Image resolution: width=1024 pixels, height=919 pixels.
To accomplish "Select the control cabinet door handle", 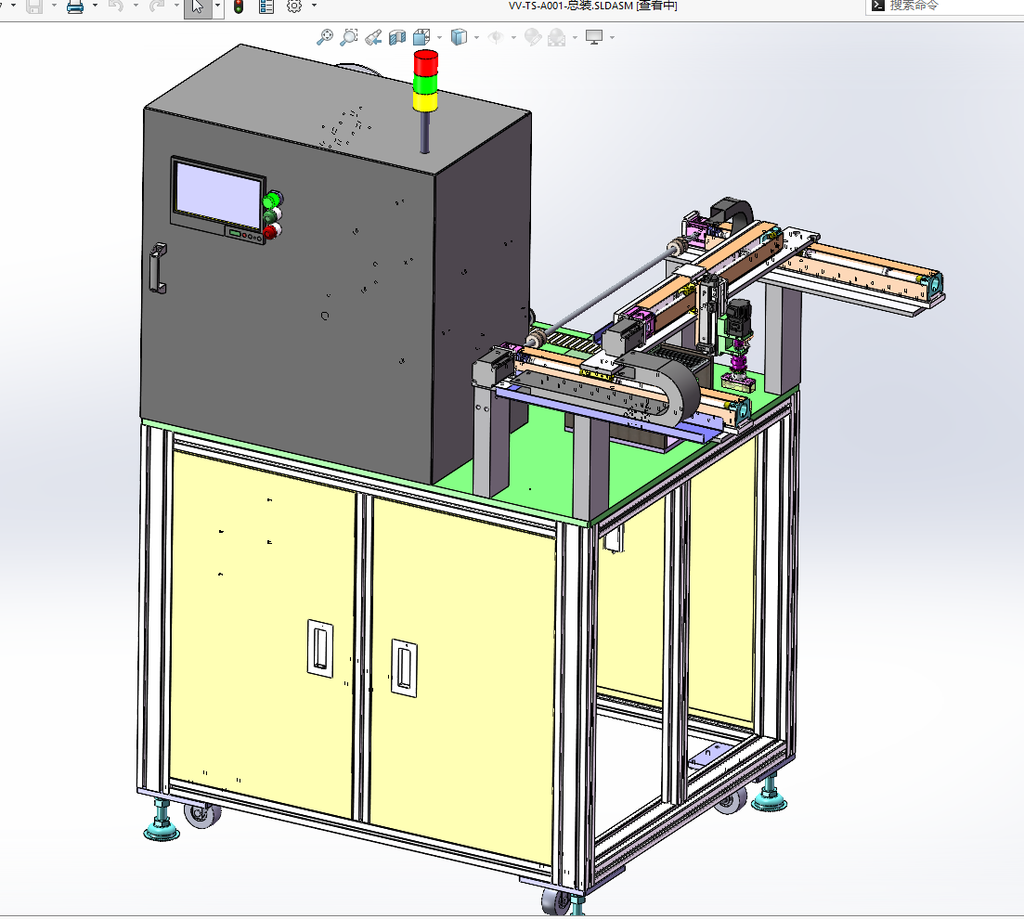I will coord(158,267).
